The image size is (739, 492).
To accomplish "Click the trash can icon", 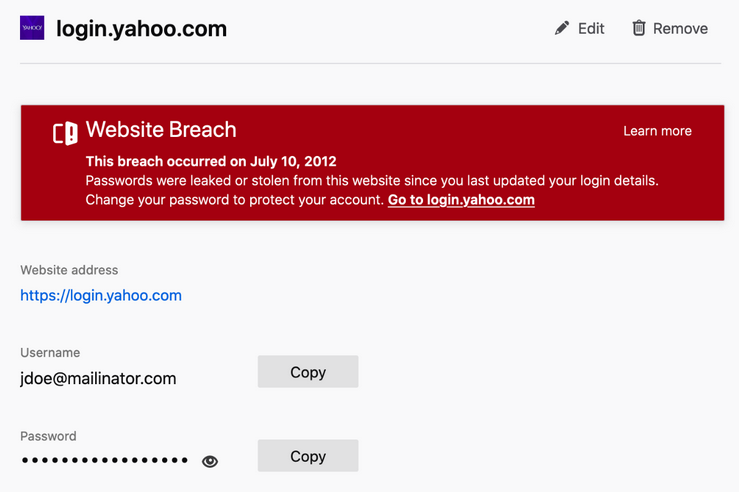I will point(639,28).
